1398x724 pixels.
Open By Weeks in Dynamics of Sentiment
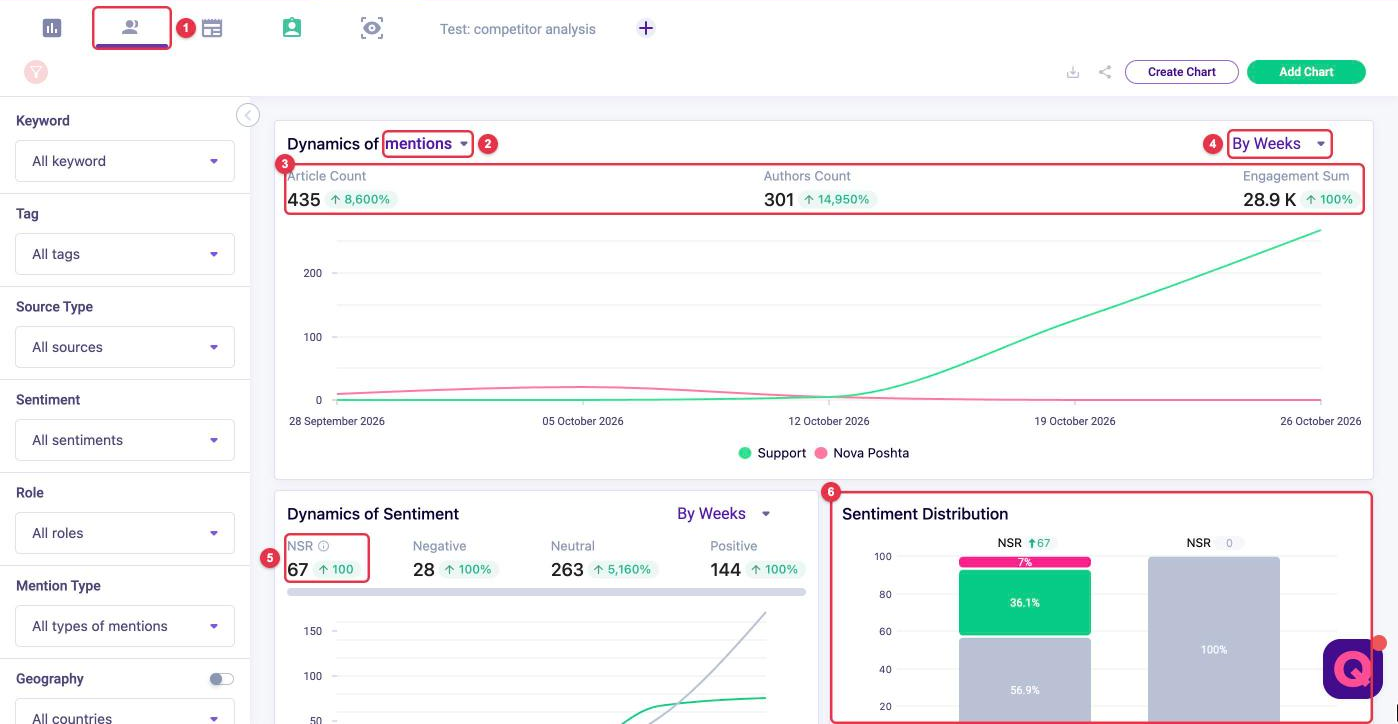tap(724, 514)
